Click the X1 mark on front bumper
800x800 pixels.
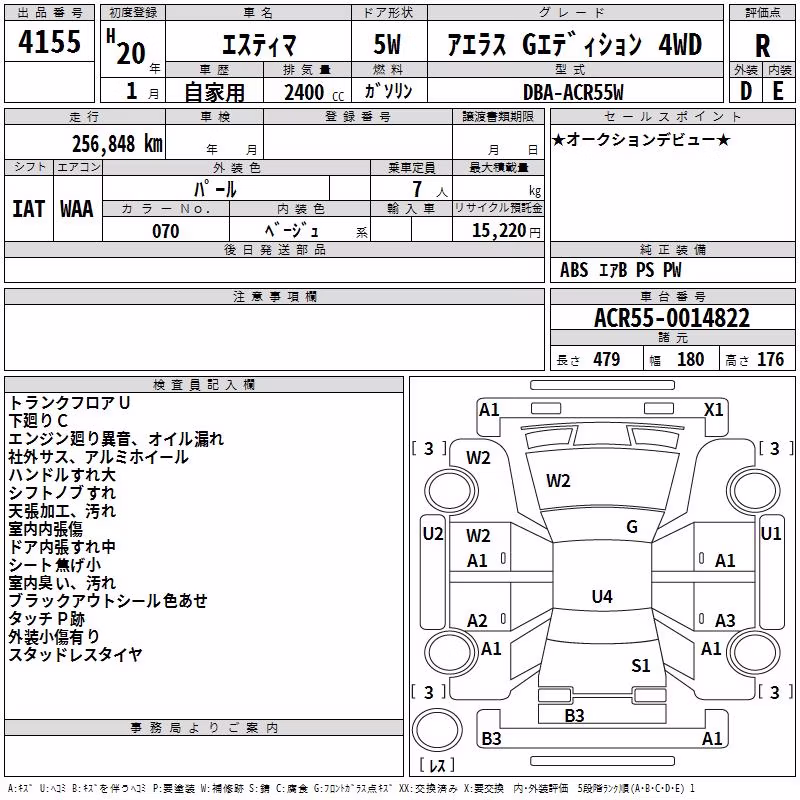point(713,410)
